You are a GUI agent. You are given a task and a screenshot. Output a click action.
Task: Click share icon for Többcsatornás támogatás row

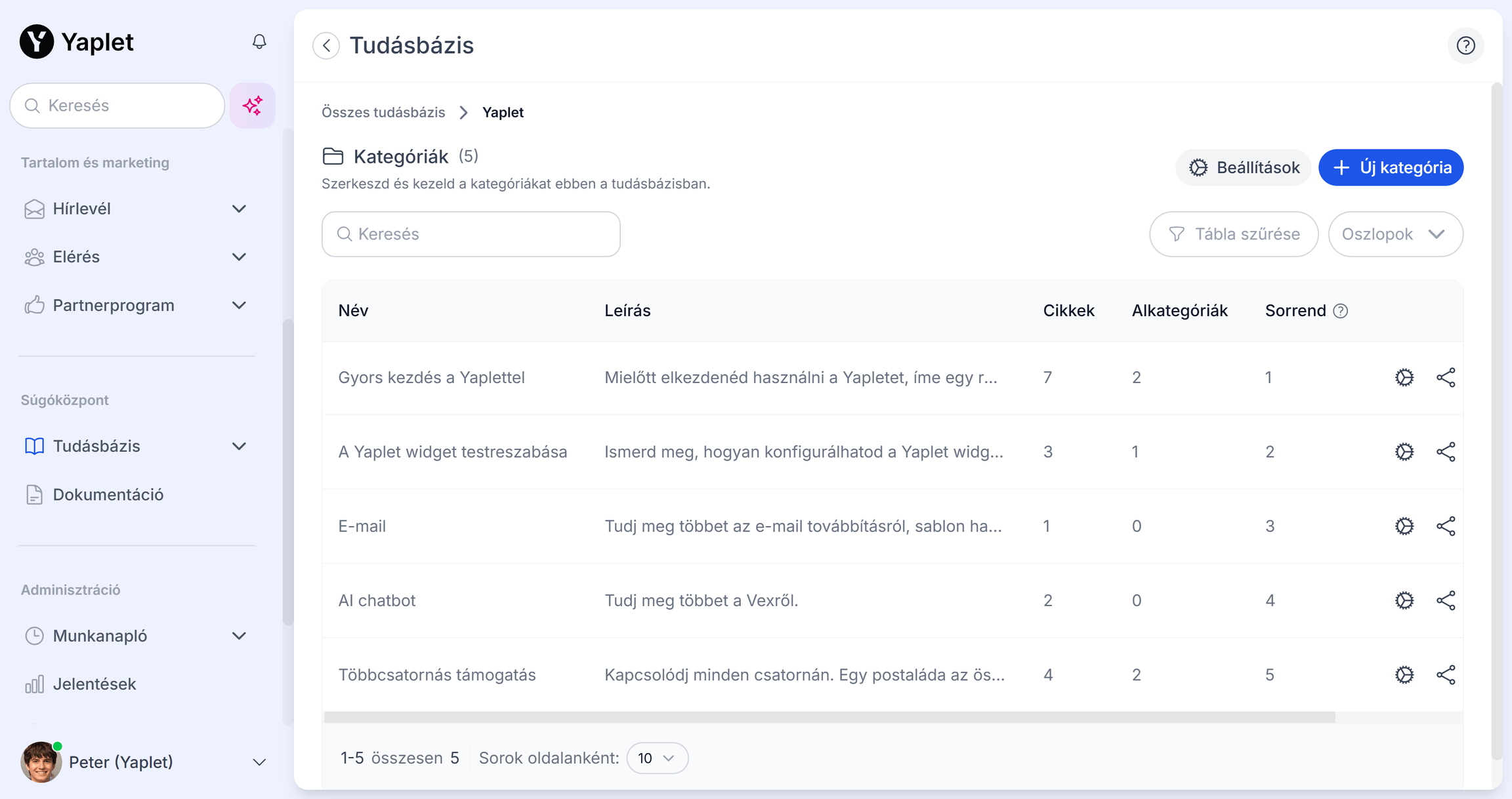[1446, 675]
